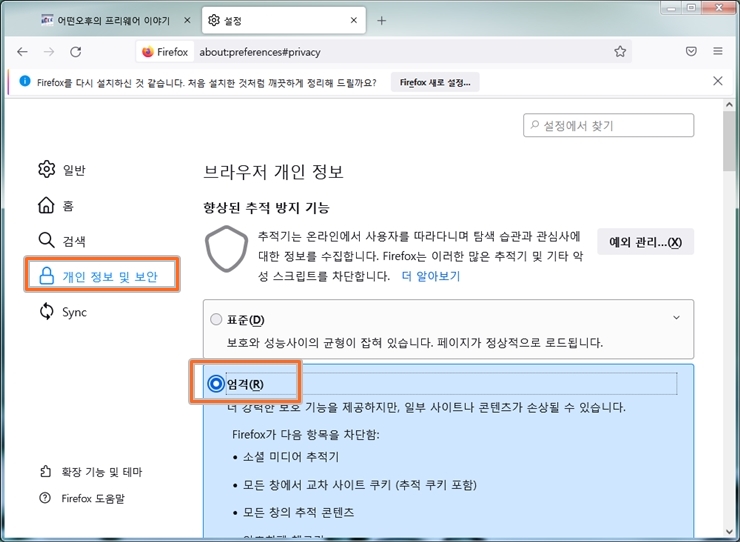Click the vertical scrollbar thumb
Screen dimensions: 740x542
point(729,141)
